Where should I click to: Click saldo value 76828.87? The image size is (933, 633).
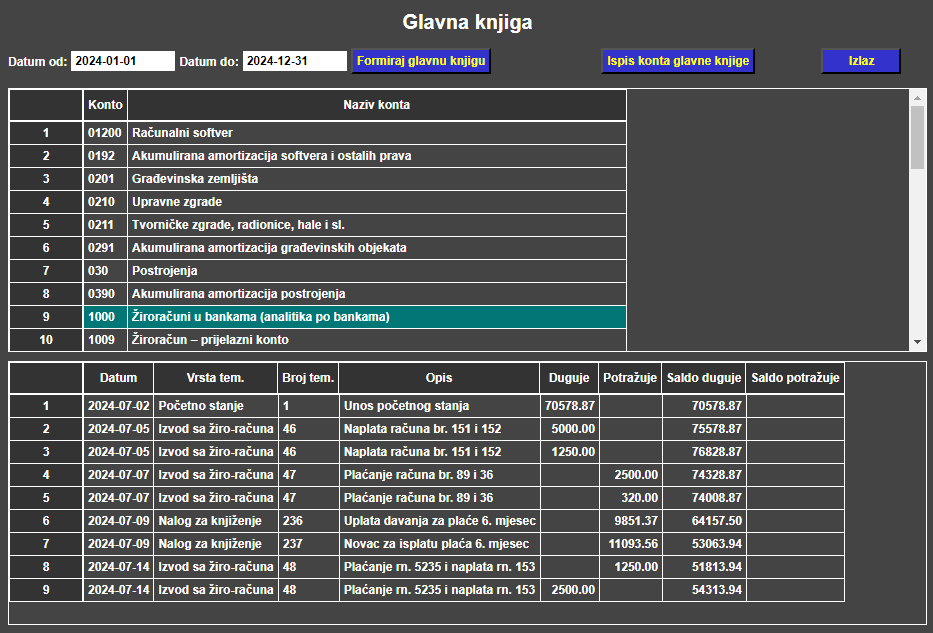pyautogui.click(x=704, y=452)
